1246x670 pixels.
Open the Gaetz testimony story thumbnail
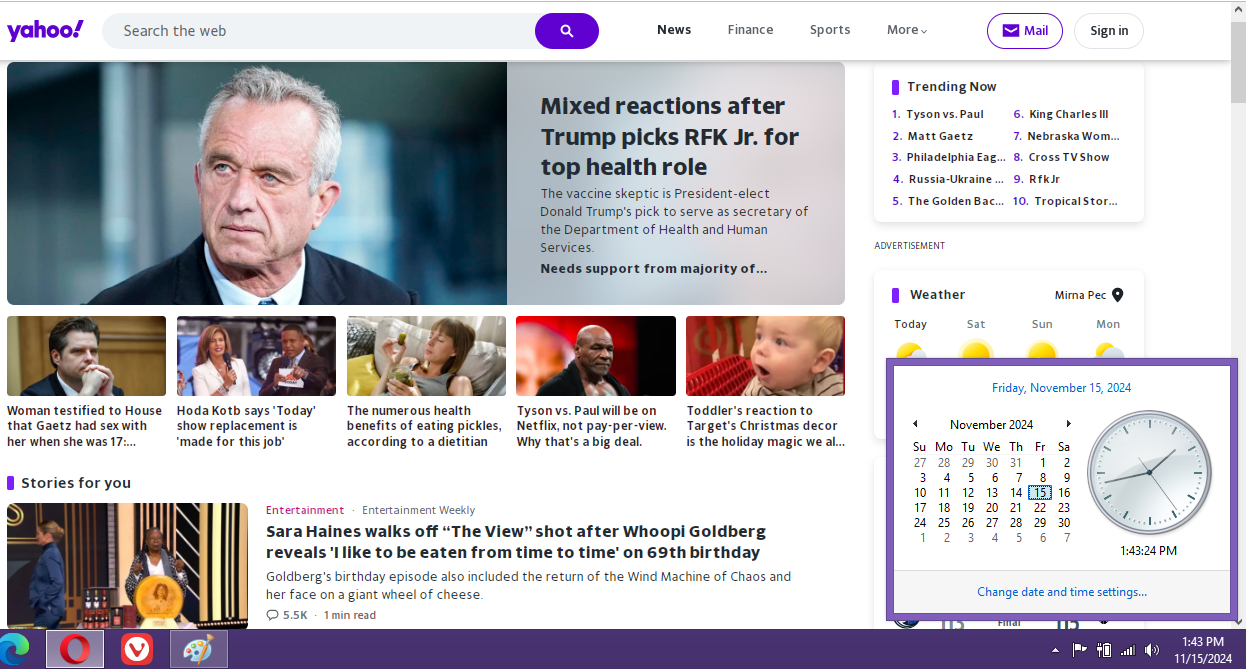point(86,356)
